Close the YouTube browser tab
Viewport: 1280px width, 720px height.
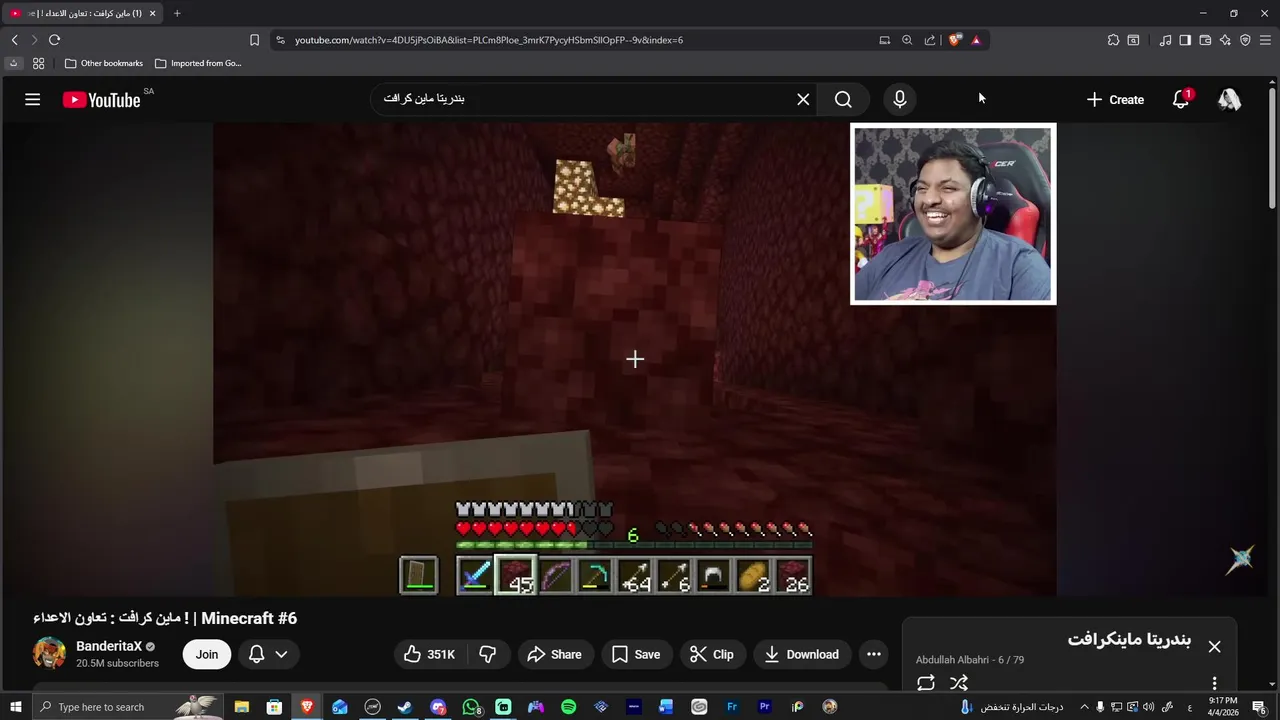point(152,13)
